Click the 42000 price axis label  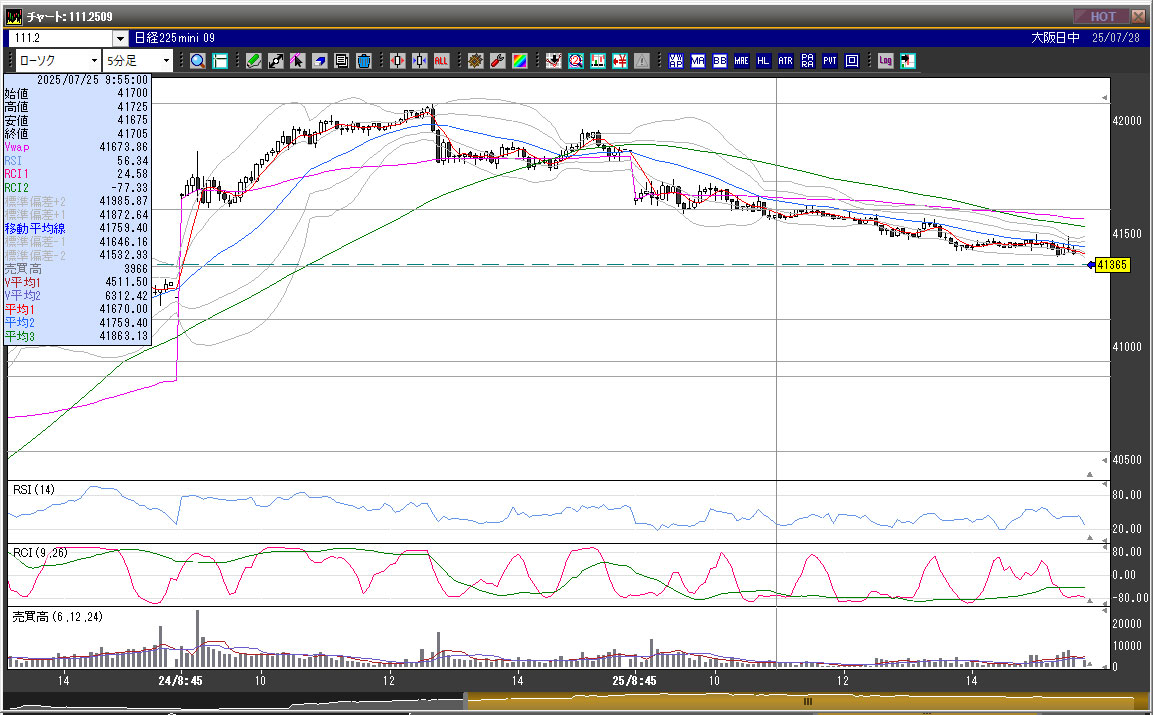[x=1127, y=121]
